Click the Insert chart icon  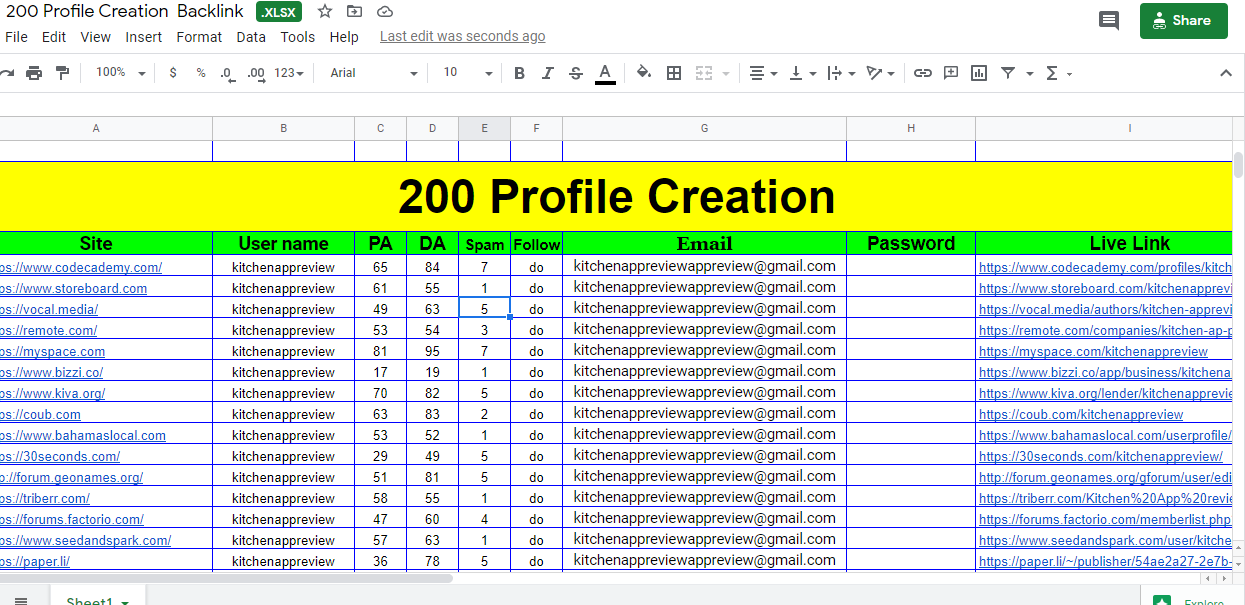pyautogui.click(x=979, y=73)
